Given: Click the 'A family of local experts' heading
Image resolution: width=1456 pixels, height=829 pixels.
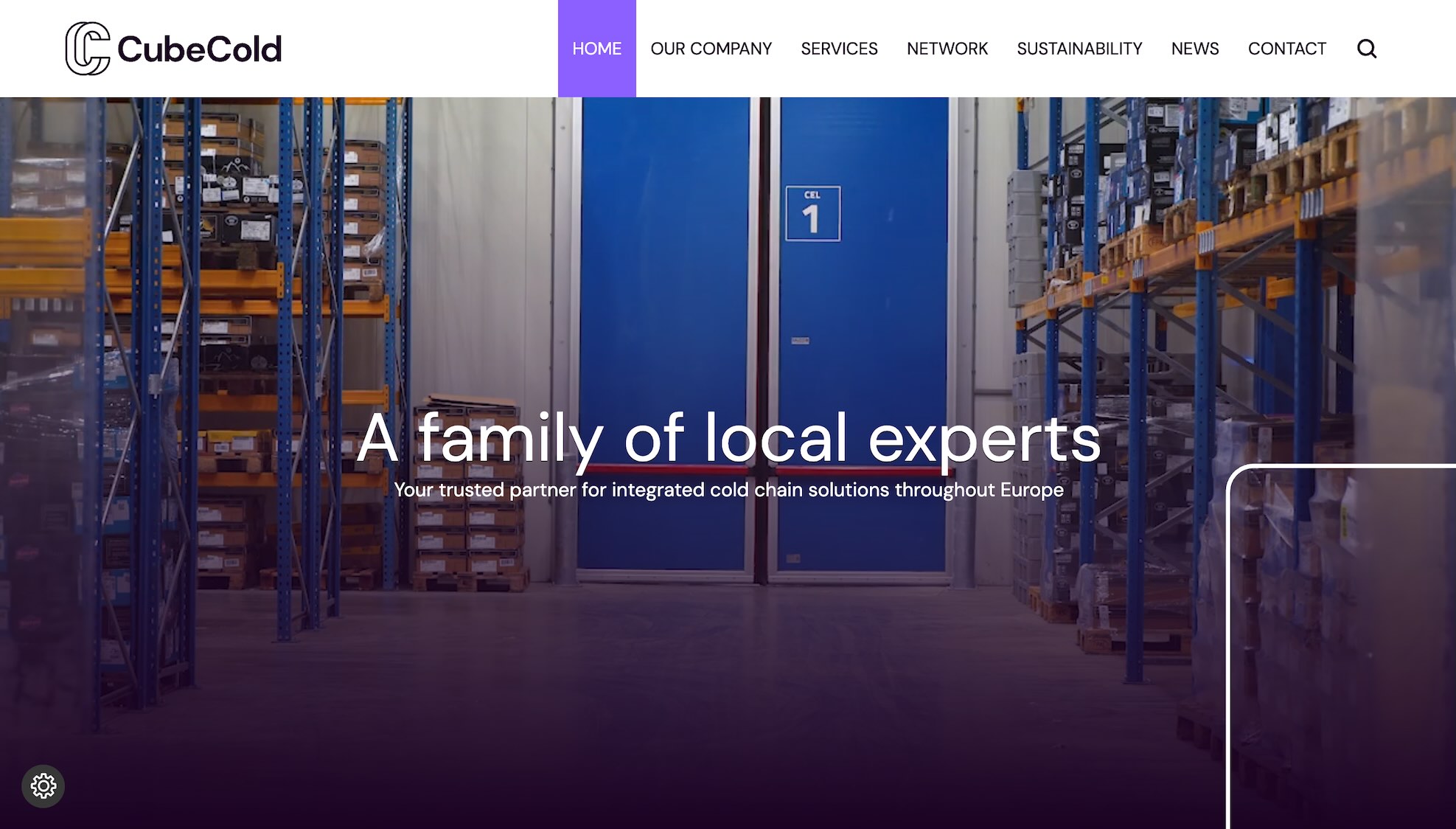Looking at the screenshot, I should [x=728, y=440].
